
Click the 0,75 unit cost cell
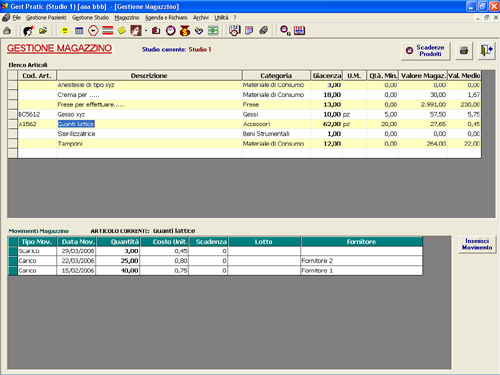(165, 271)
